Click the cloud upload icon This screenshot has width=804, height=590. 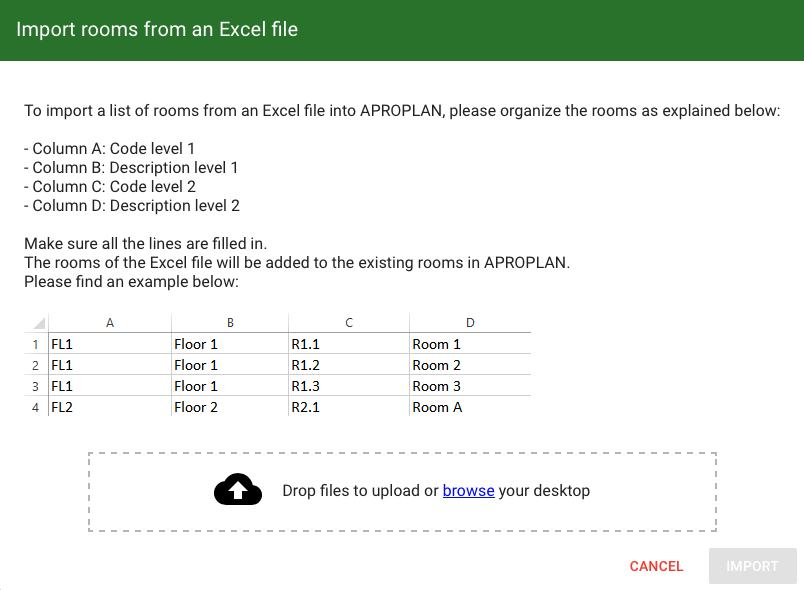[x=238, y=490]
